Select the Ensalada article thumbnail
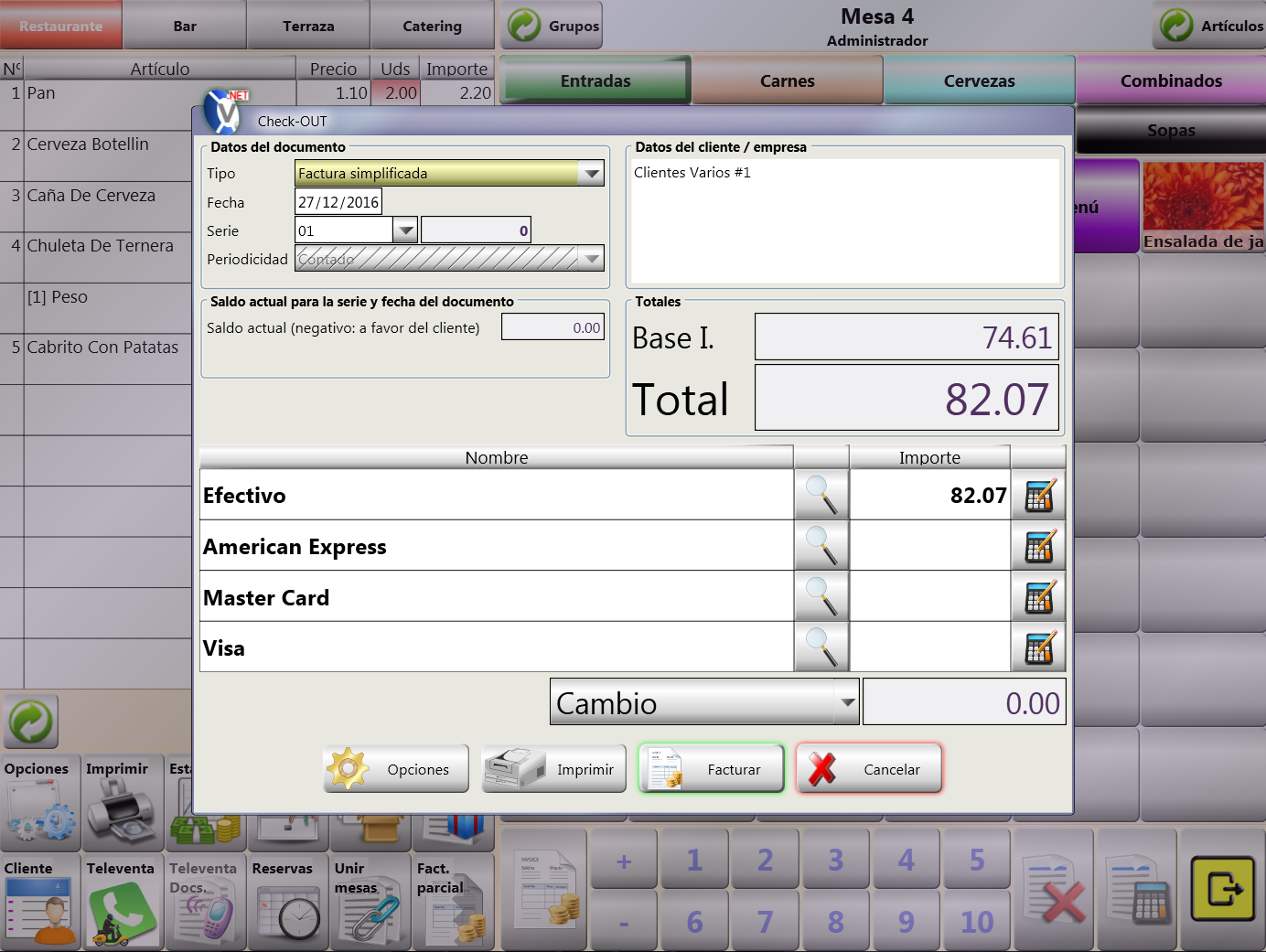This screenshot has width=1266, height=952. (1202, 207)
